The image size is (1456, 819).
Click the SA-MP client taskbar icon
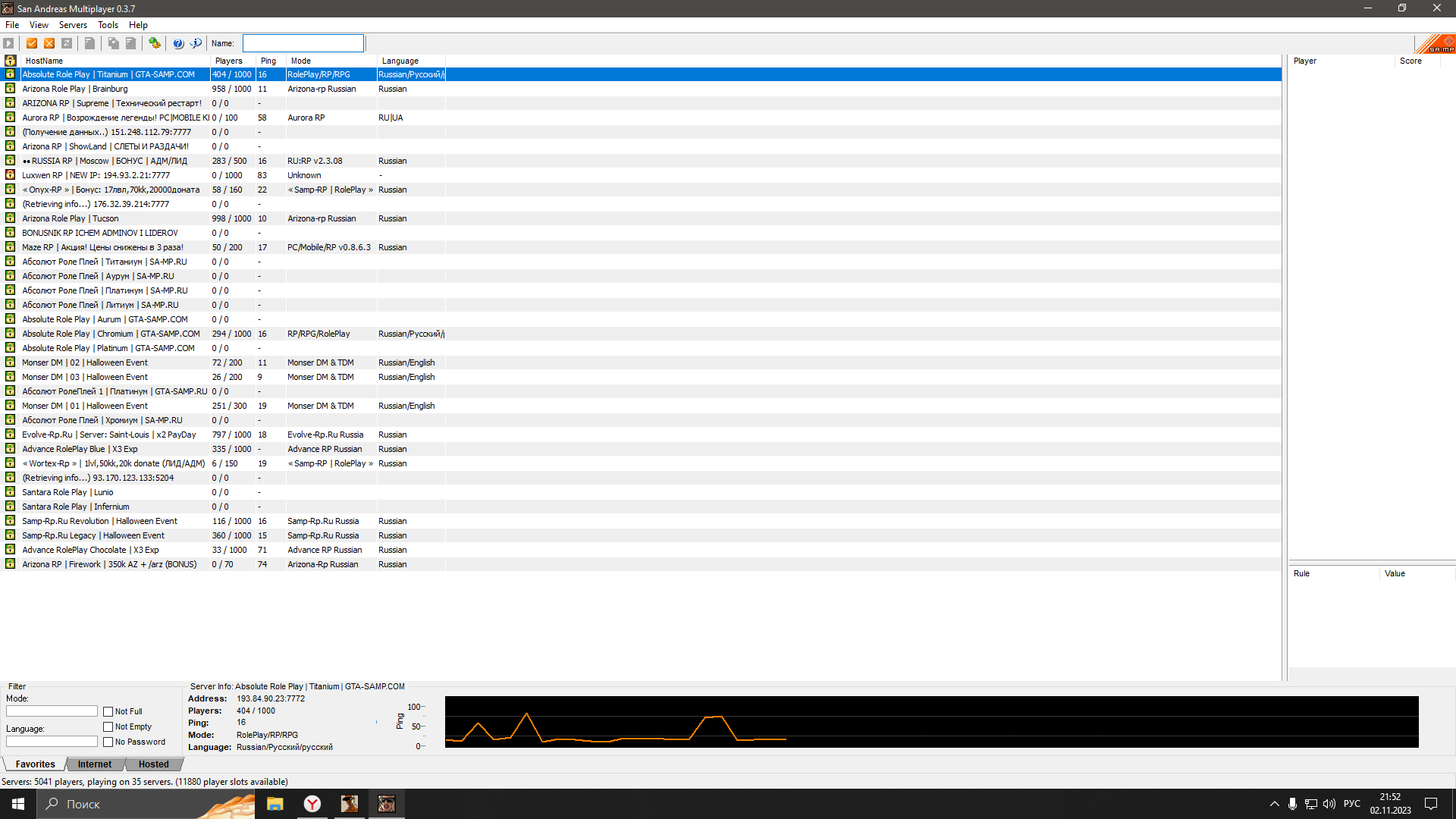[387, 804]
